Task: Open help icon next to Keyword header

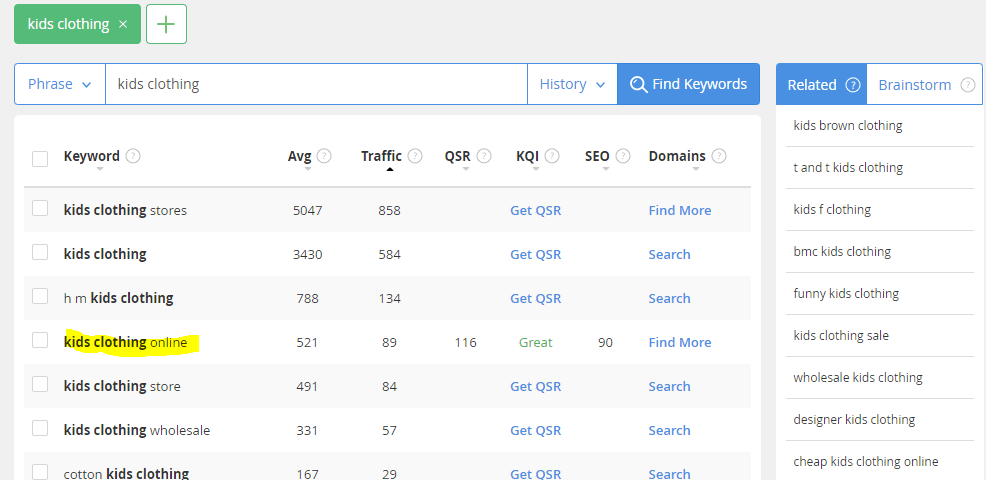Action: 133,156
